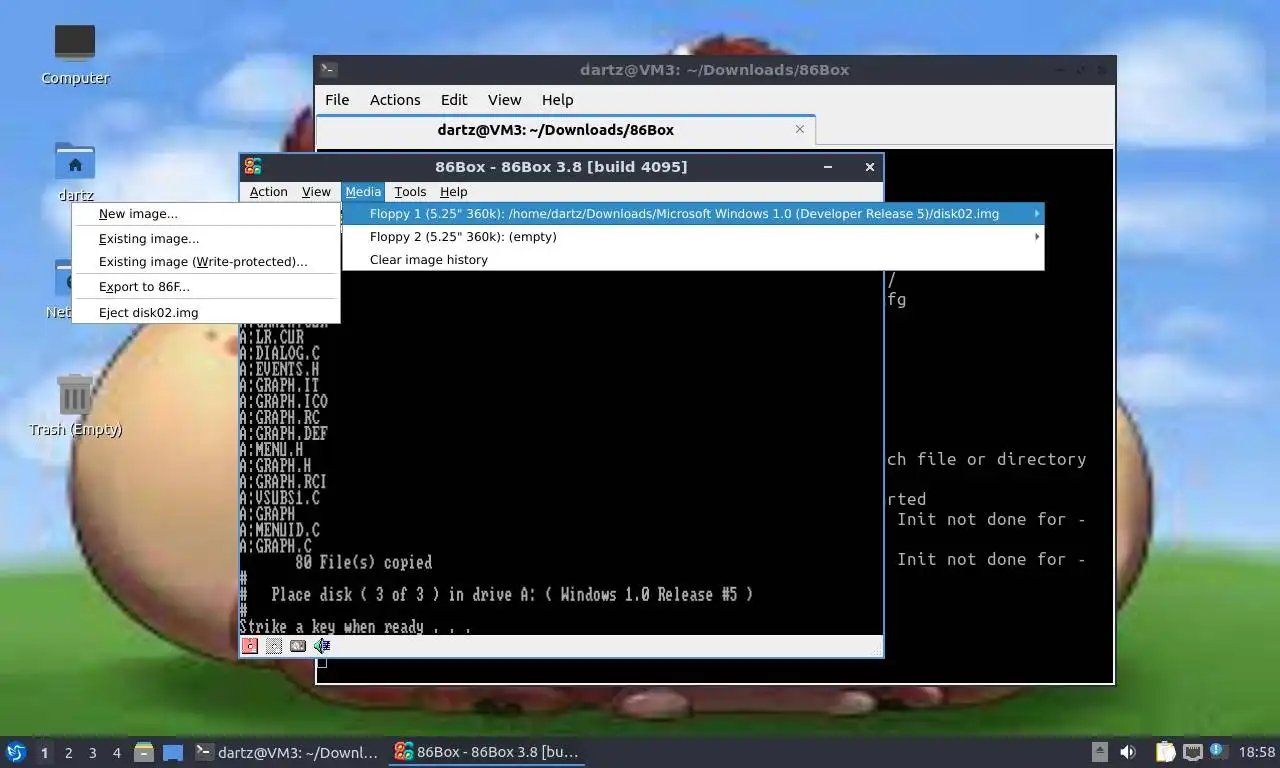Expand the Floppy 1 disk02.img submenu arrow
Viewport: 1280px width, 768px height.
pyautogui.click(x=1036, y=213)
